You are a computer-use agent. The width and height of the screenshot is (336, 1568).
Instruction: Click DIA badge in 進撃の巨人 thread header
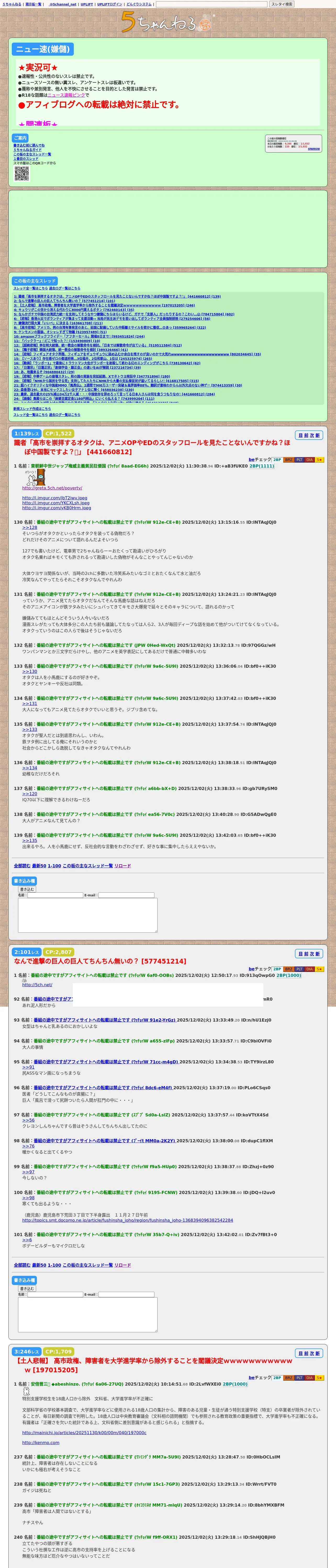click(309, 969)
